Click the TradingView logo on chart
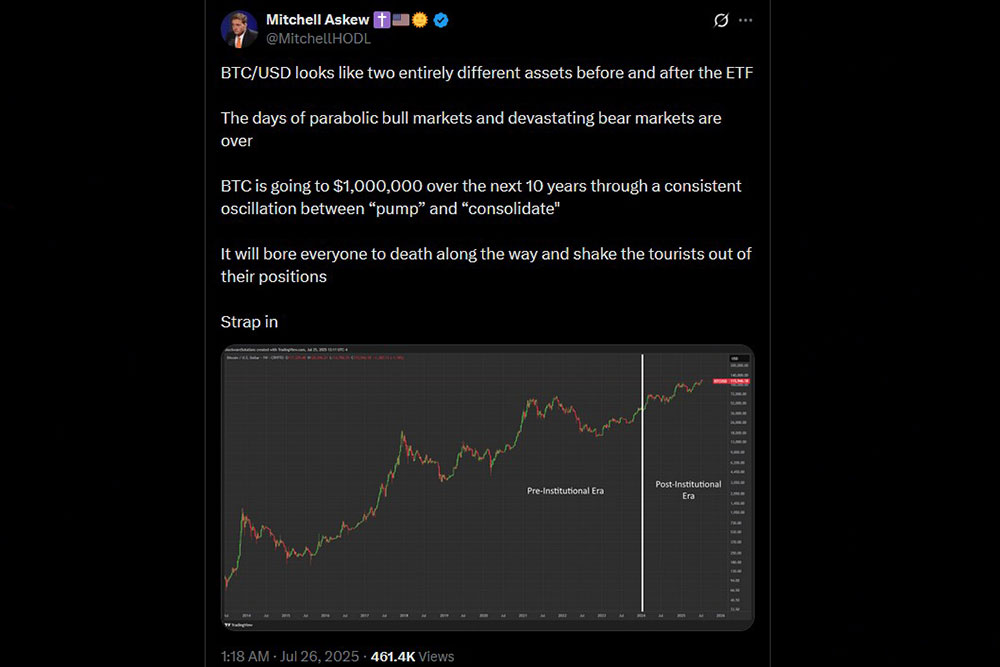The width and height of the screenshot is (1000, 667). click(x=239, y=625)
